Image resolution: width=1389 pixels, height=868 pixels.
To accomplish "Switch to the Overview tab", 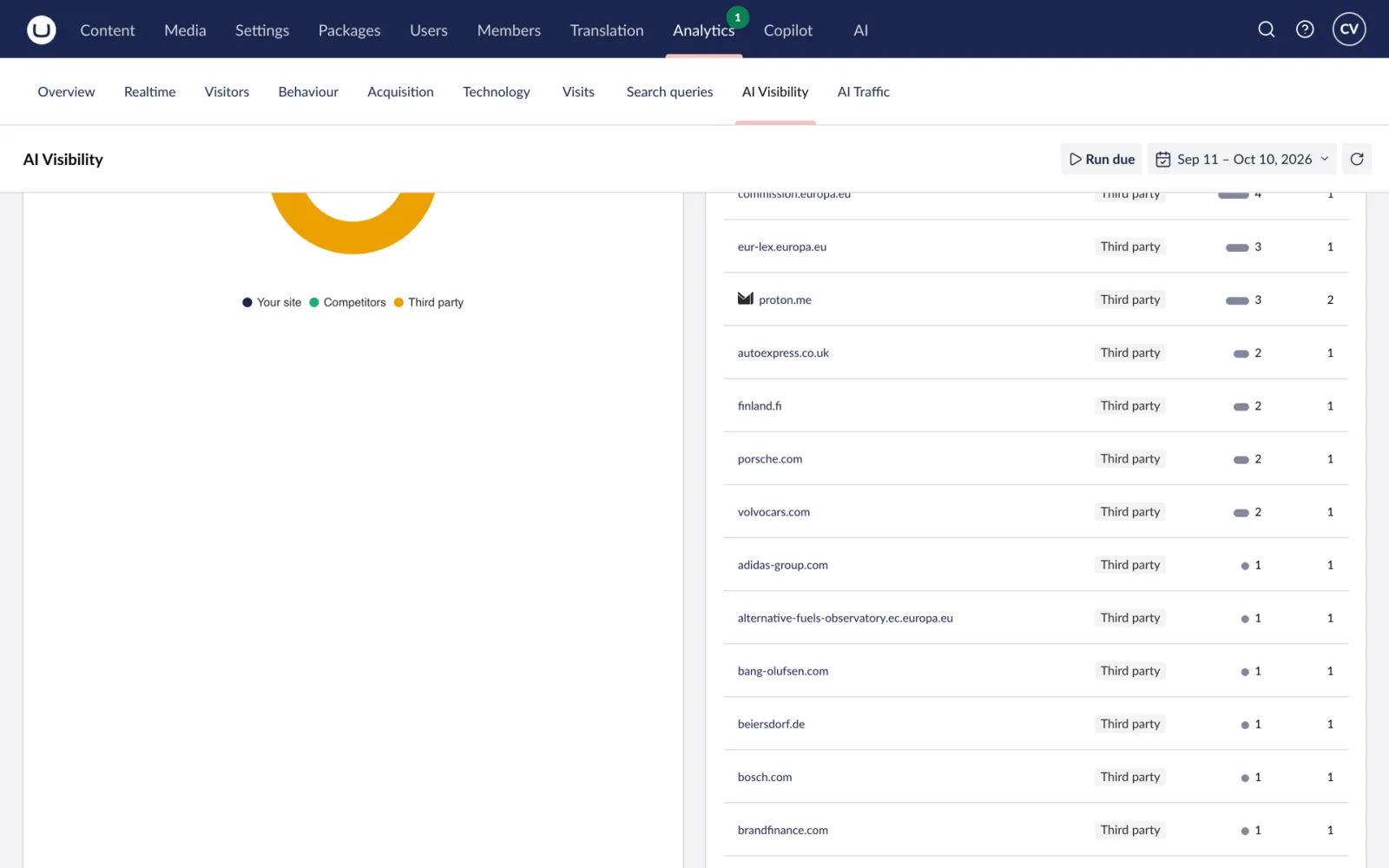I will point(67,92).
